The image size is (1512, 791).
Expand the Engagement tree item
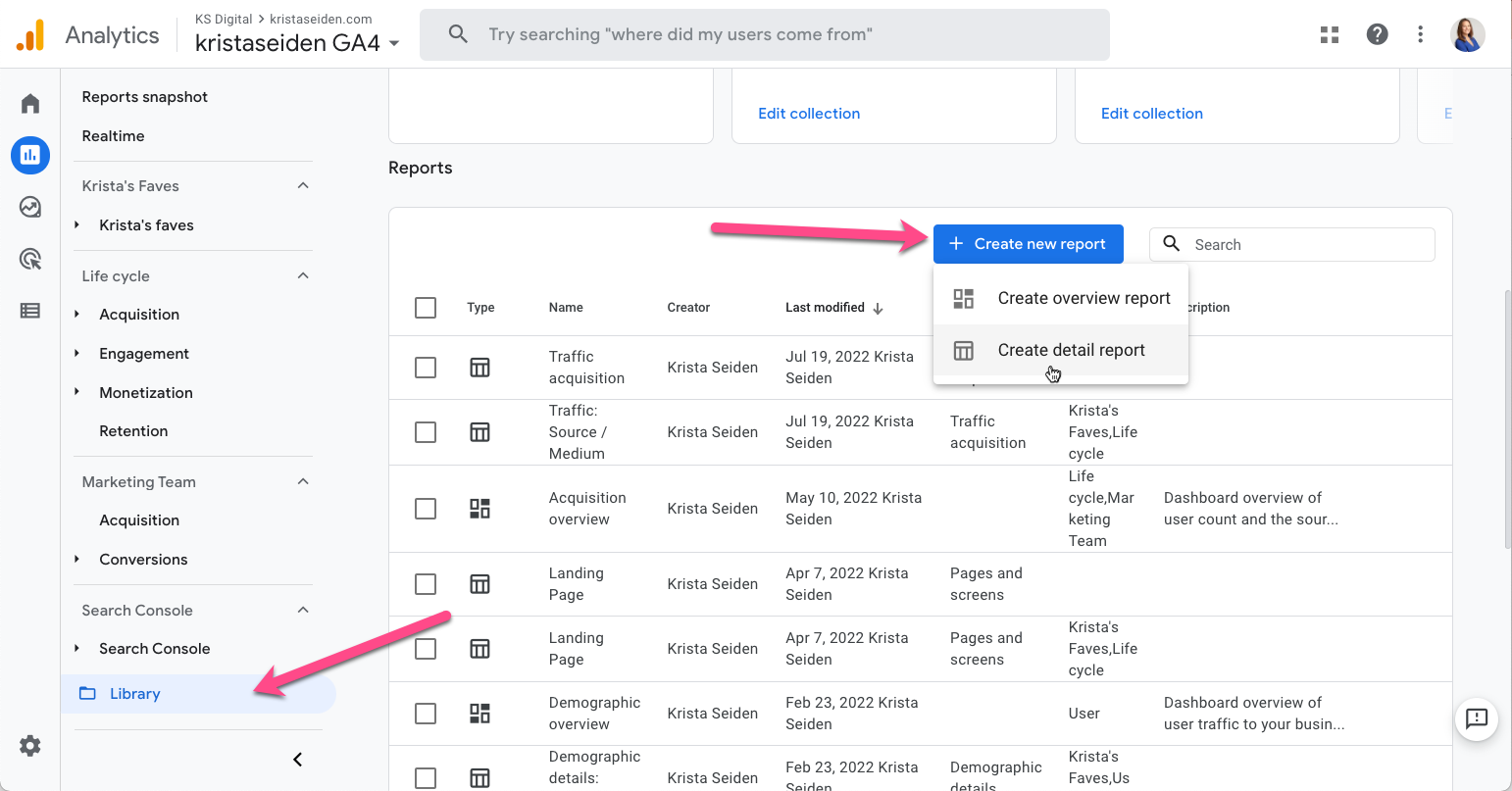click(77, 353)
